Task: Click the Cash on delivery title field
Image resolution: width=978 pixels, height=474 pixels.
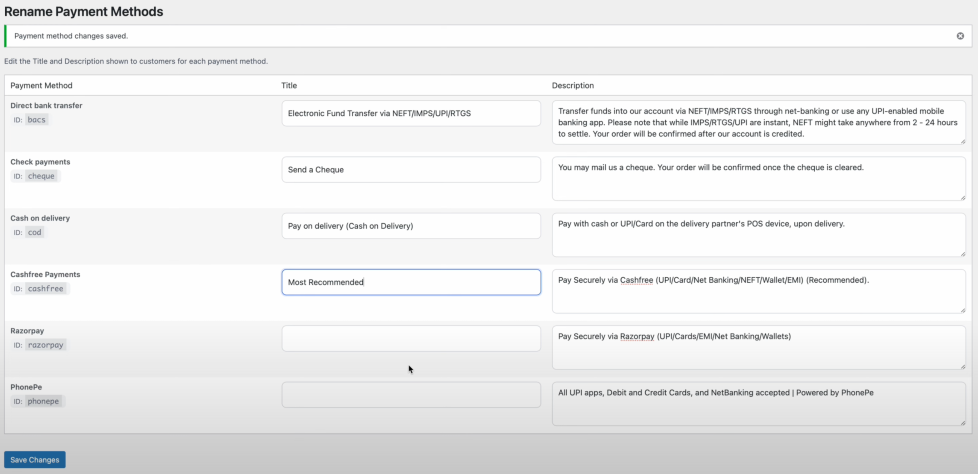Action: (x=411, y=226)
